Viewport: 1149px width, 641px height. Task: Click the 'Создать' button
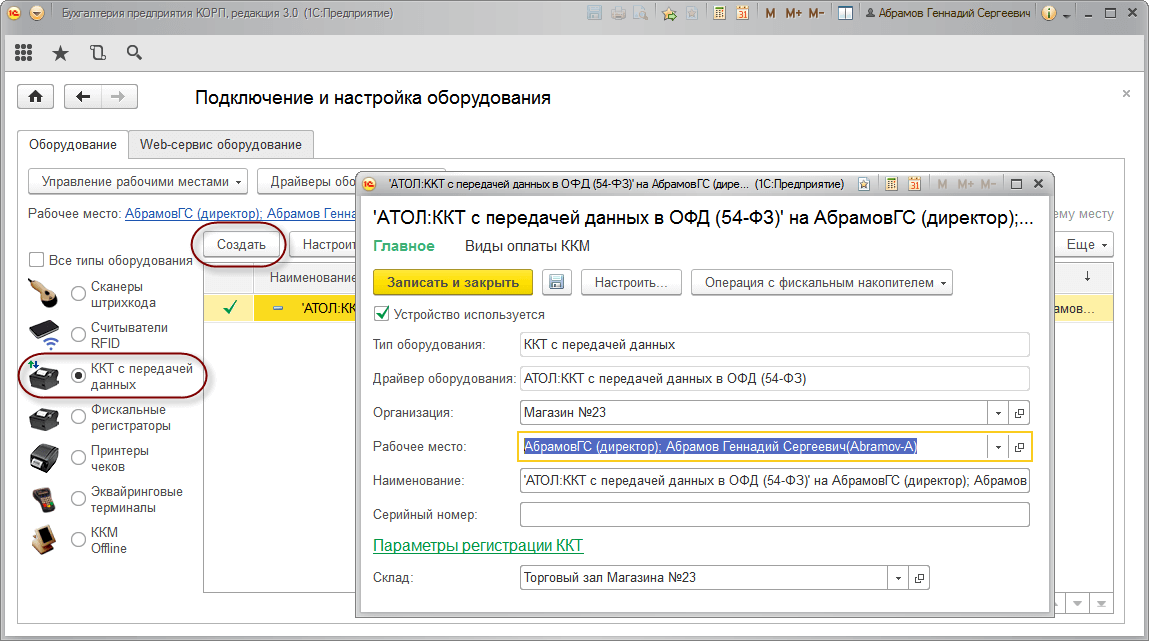241,244
